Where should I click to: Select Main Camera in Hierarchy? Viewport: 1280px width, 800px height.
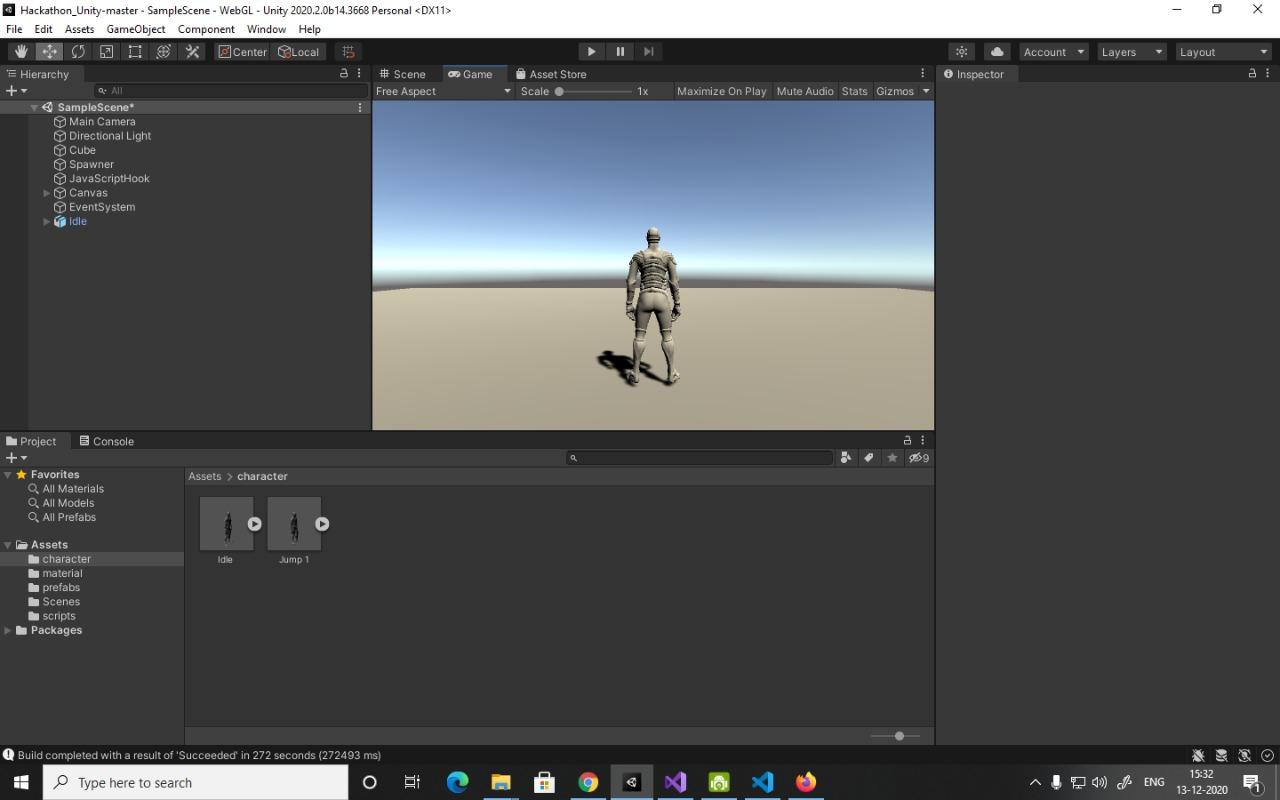[102, 122]
